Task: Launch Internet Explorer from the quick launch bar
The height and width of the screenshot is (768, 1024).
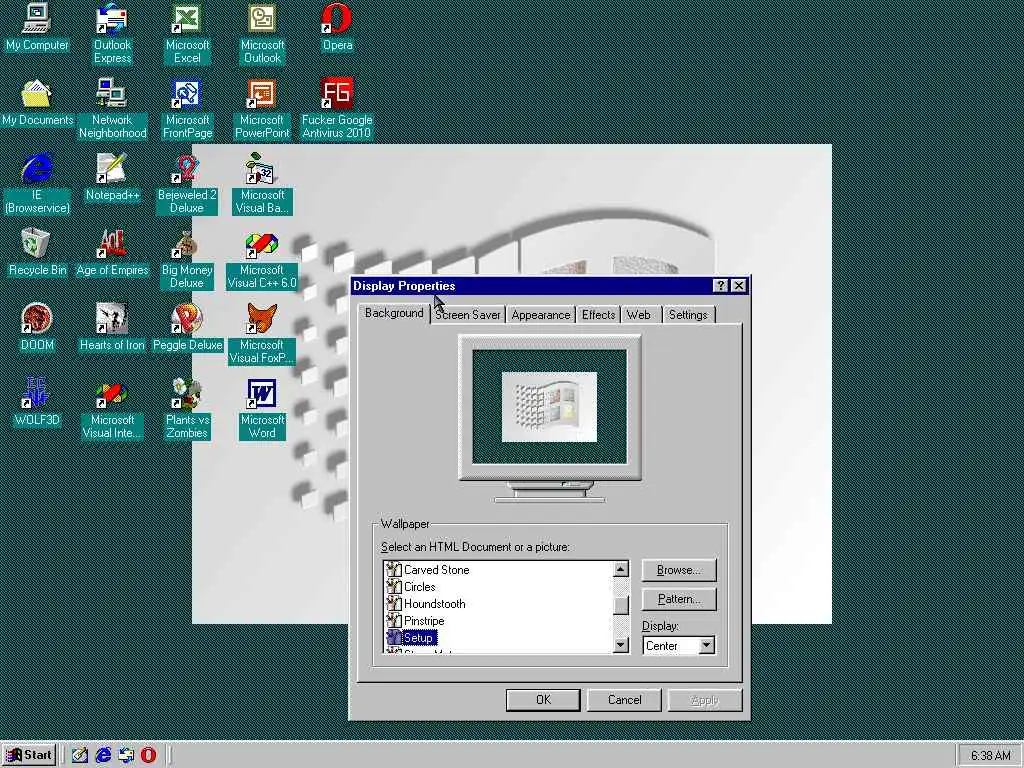Action: coord(103,755)
